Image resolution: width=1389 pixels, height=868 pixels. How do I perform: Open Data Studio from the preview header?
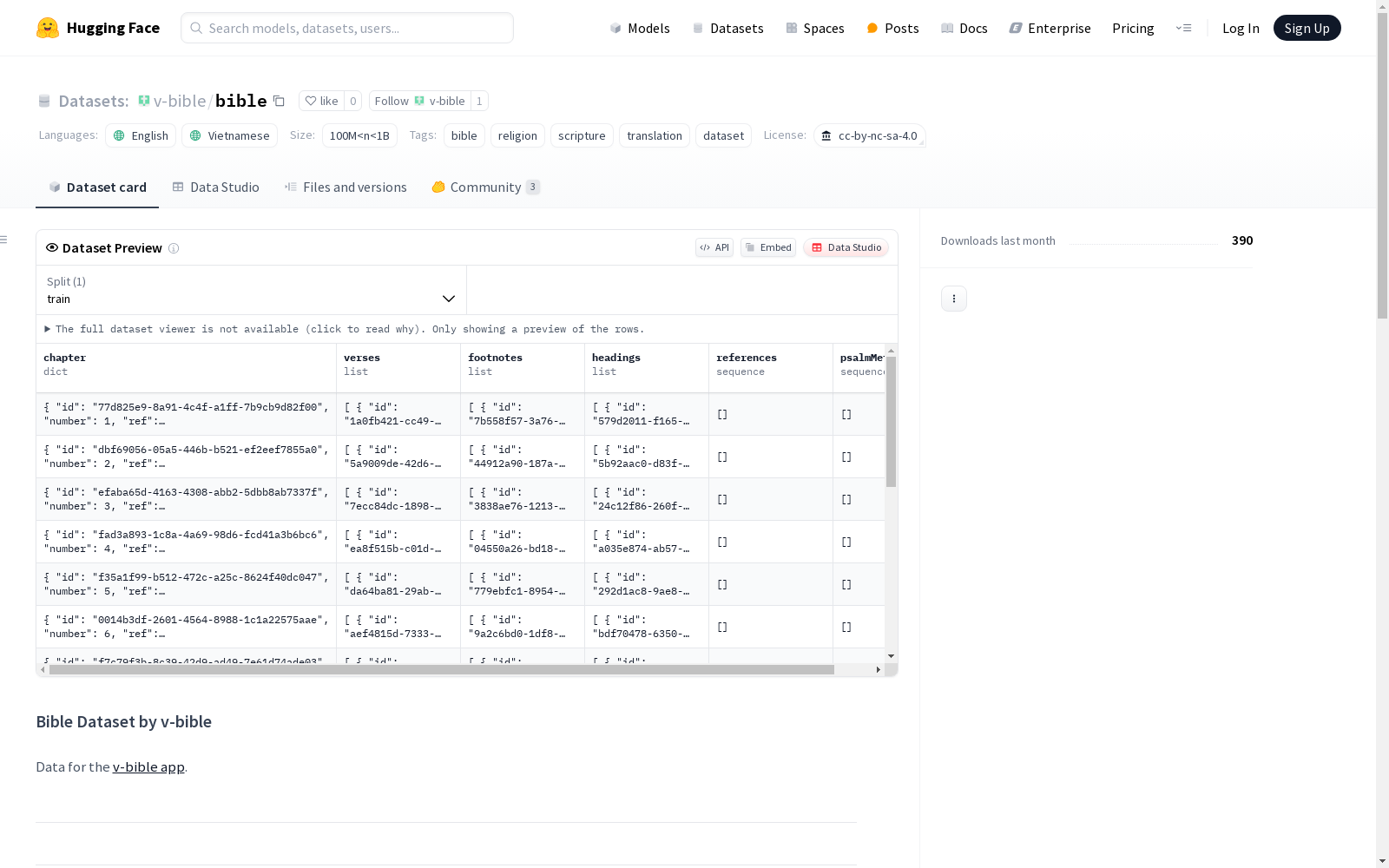tap(846, 247)
